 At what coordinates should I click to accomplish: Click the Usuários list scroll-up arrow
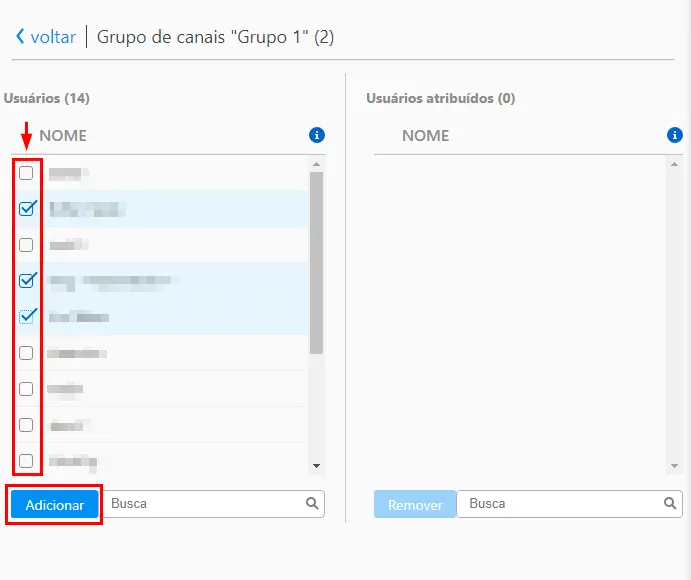pyautogui.click(x=316, y=164)
